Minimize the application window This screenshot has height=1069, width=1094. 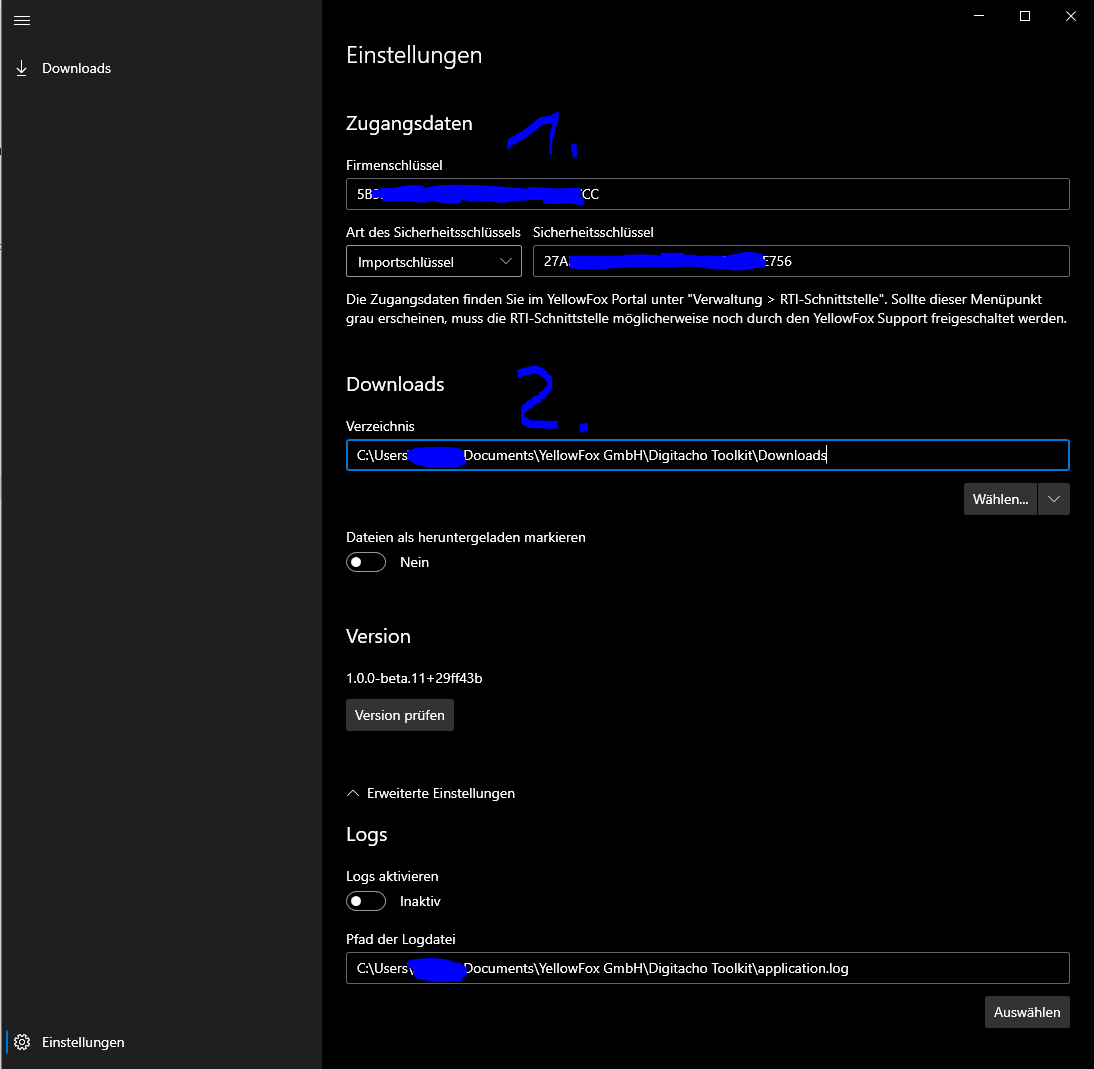(977, 16)
